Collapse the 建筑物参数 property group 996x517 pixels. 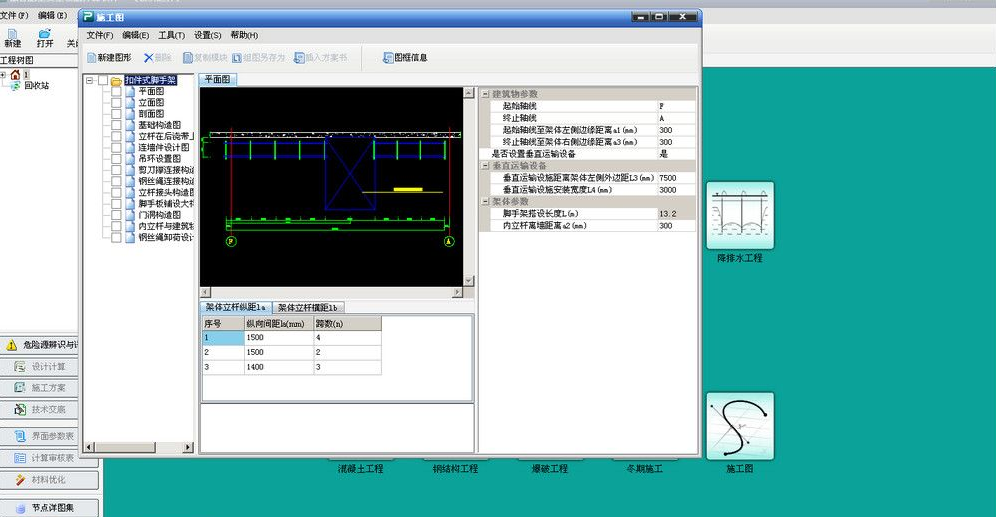486,94
